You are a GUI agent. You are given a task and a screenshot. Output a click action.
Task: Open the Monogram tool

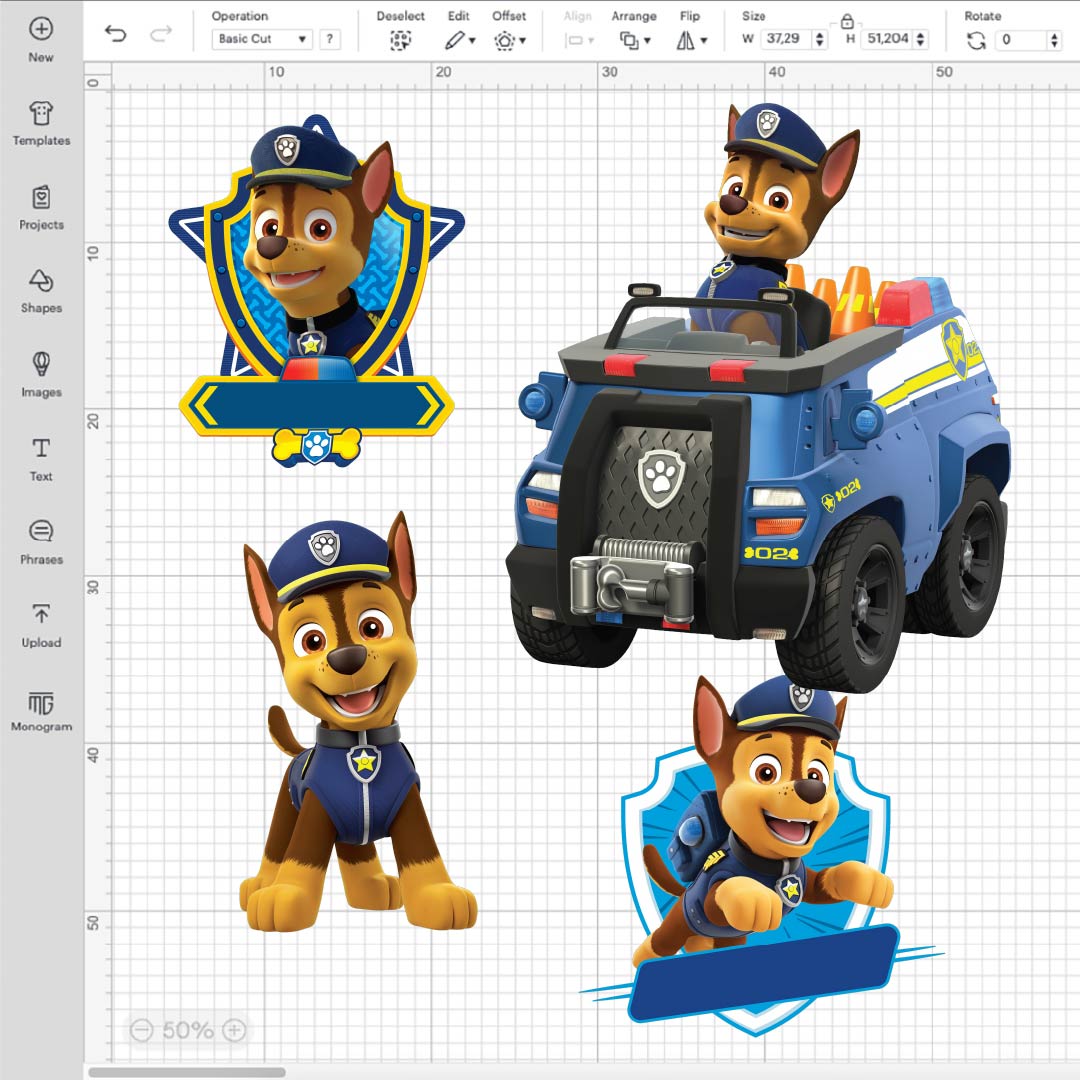point(41,710)
